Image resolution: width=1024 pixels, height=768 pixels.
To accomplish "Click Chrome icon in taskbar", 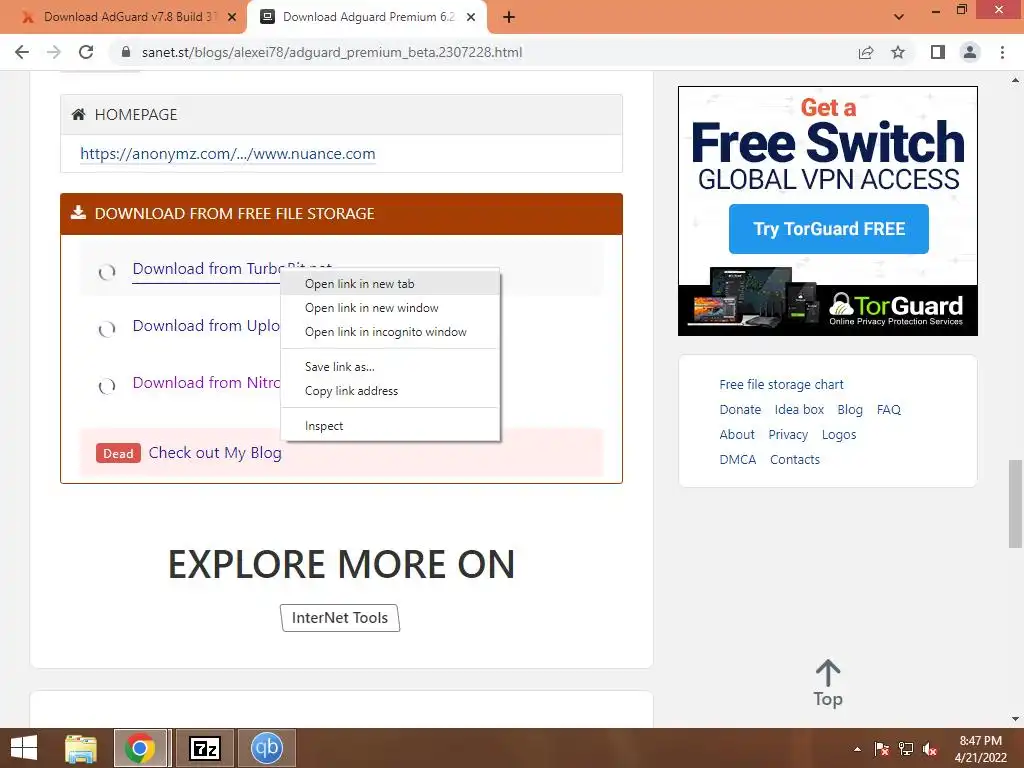I will click(x=140, y=748).
